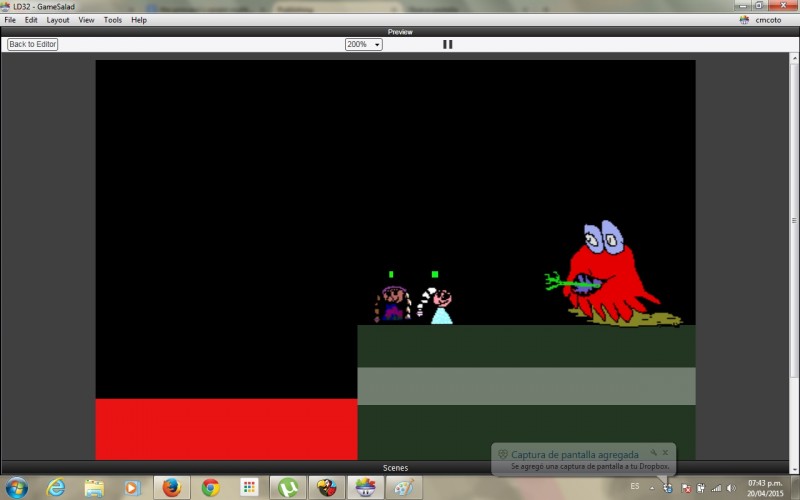The width and height of the screenshot is (800, 500).
Task: Open the View menu
Action: pos(86,20)
